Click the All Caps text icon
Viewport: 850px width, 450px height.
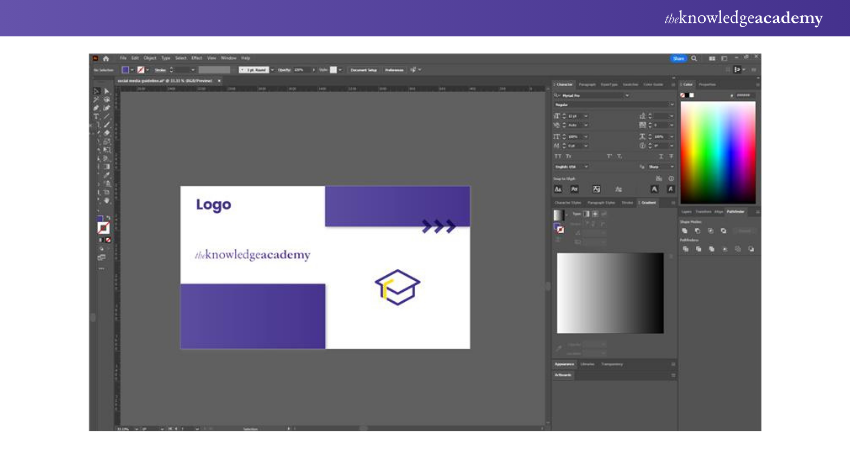[x=558, y=156]
